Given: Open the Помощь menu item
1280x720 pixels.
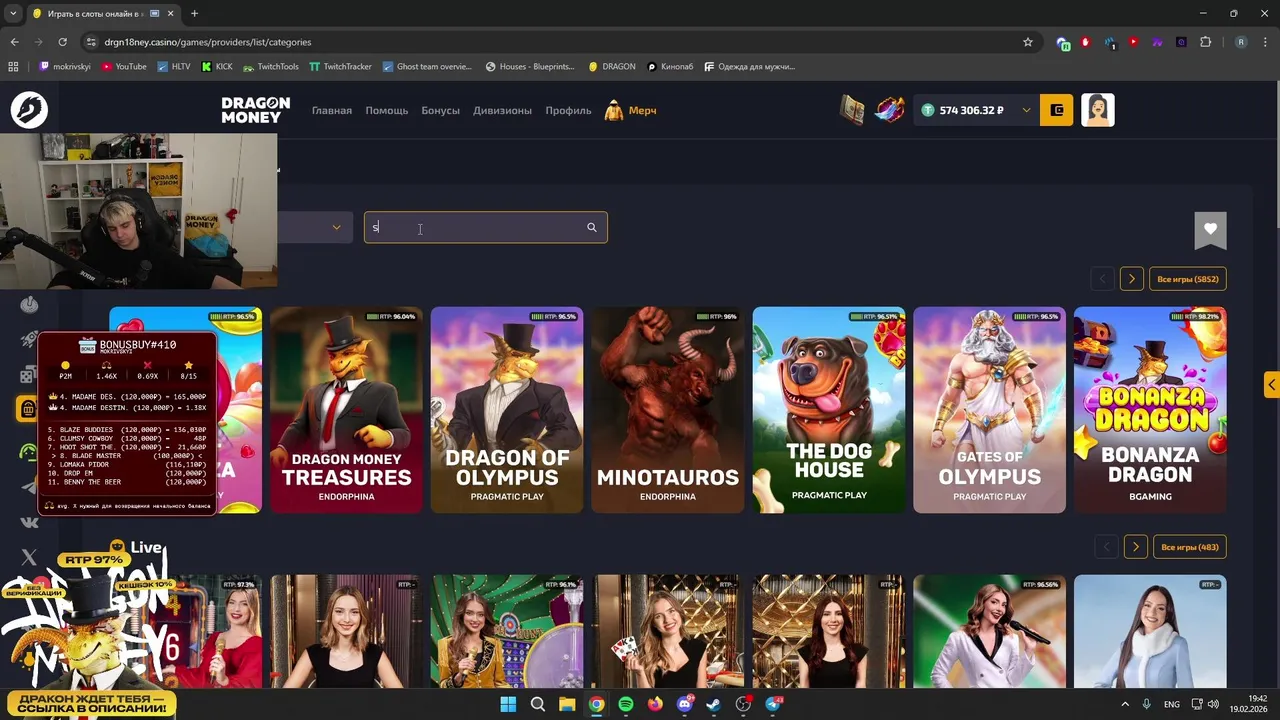Looking at the screenshot, I should (386, 110).
